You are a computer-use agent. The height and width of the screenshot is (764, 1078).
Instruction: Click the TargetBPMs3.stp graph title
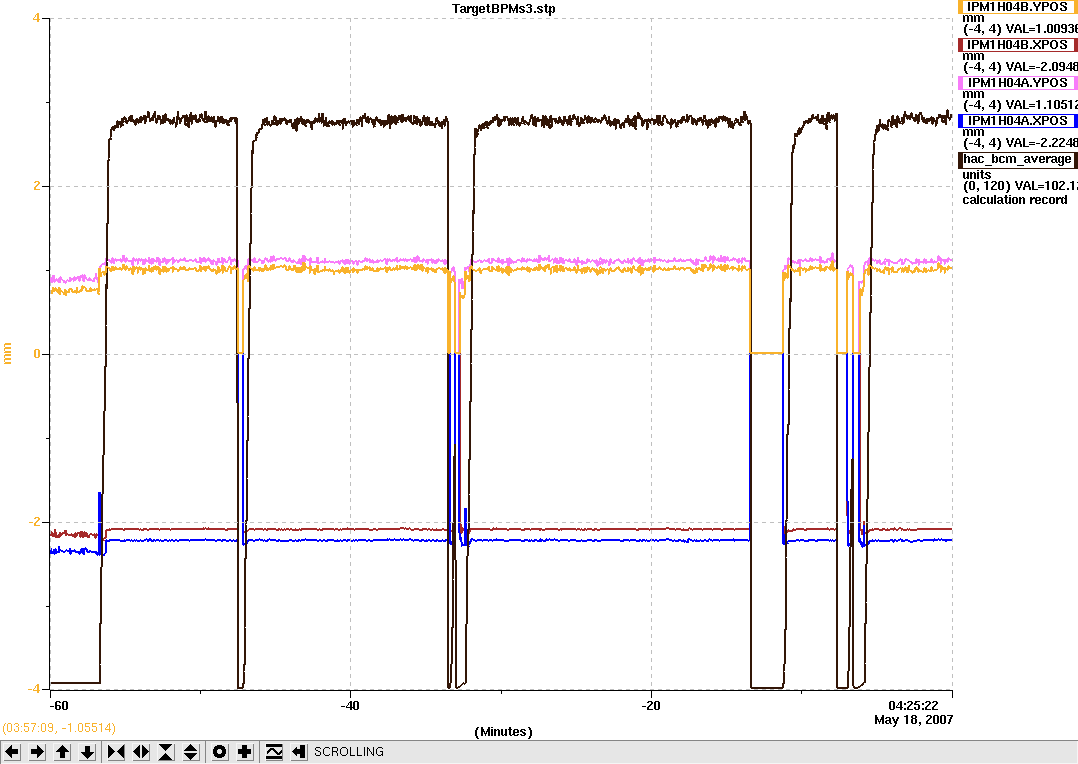coord(503,8)
